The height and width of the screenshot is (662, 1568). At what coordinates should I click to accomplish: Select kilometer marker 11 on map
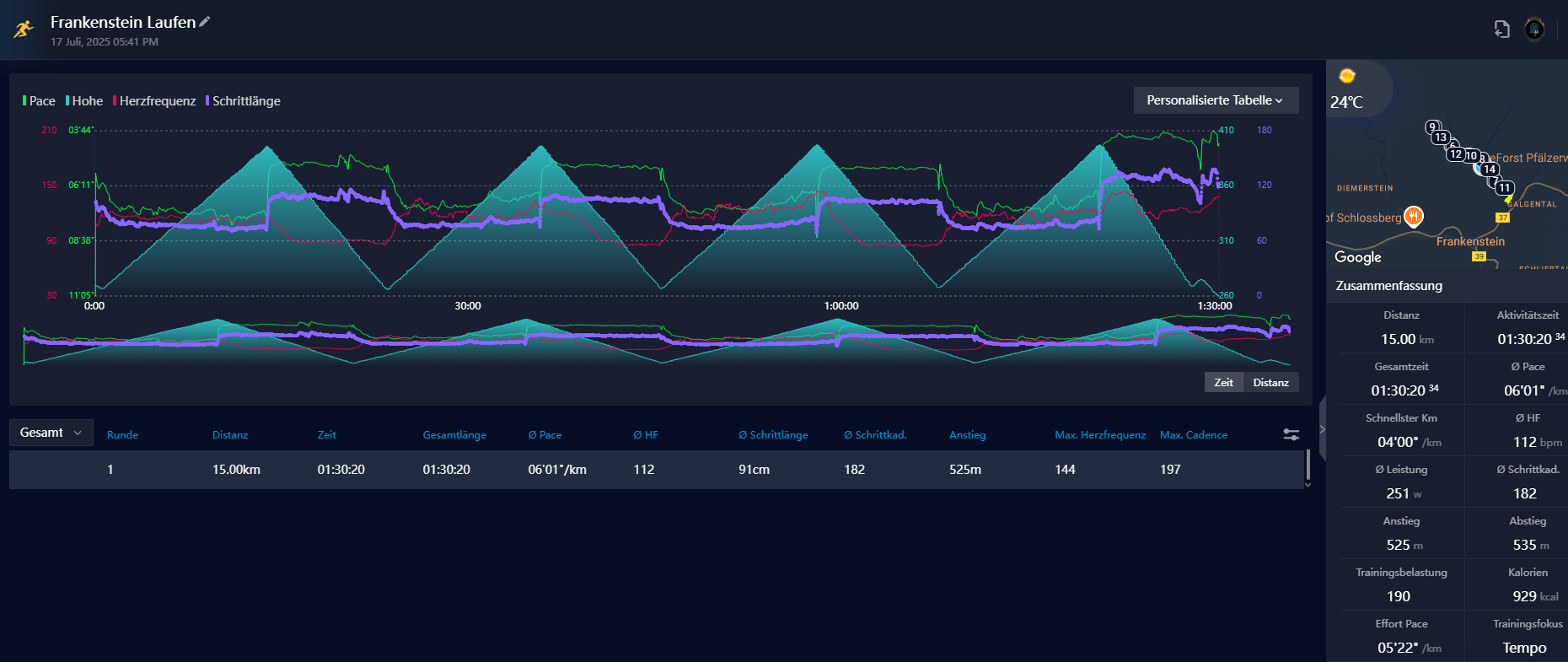(x=1504, y=188)
